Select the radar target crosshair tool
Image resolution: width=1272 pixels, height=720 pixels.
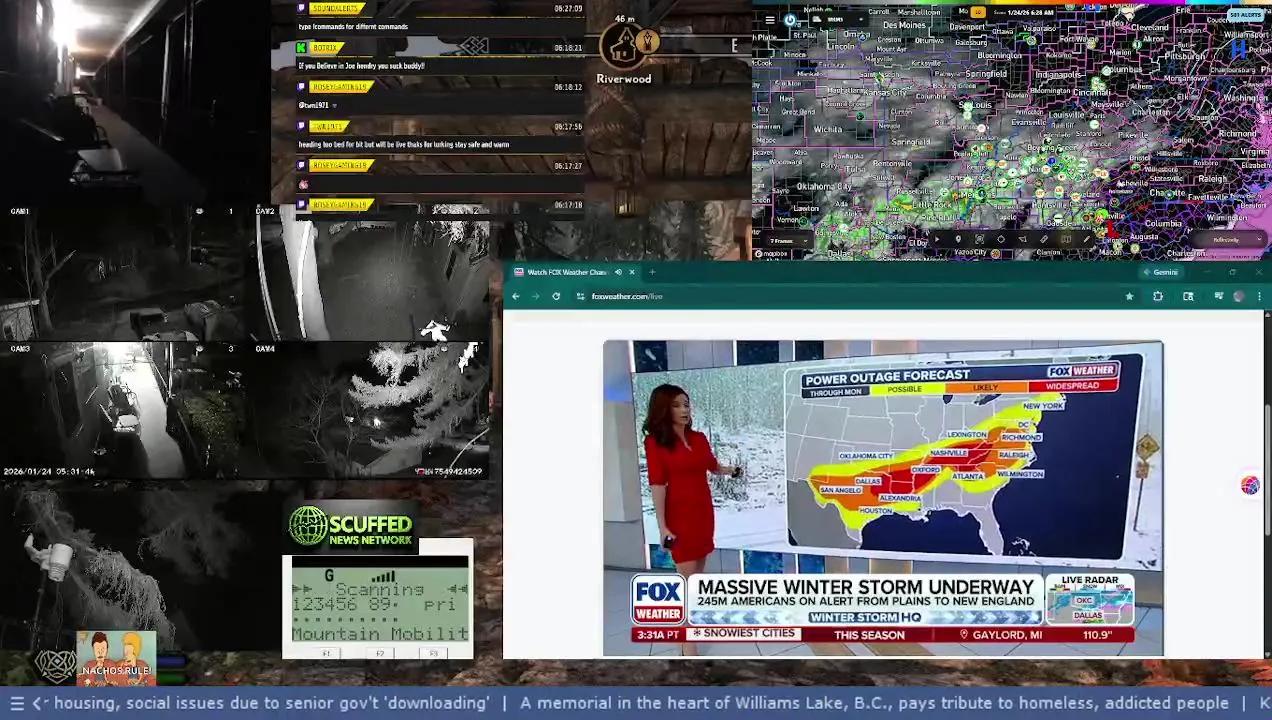(1001, 239)
